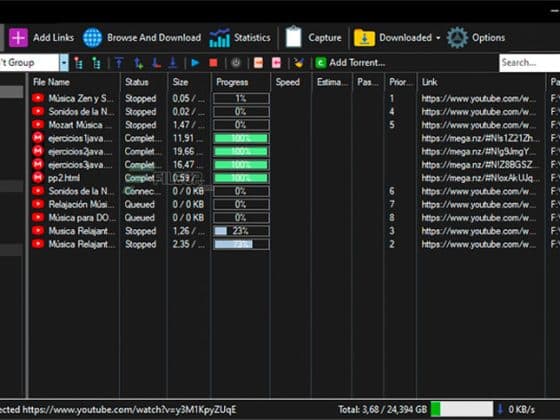Open the Statistics chart icon
Screen dimensions: 560x420
(219, 38)
